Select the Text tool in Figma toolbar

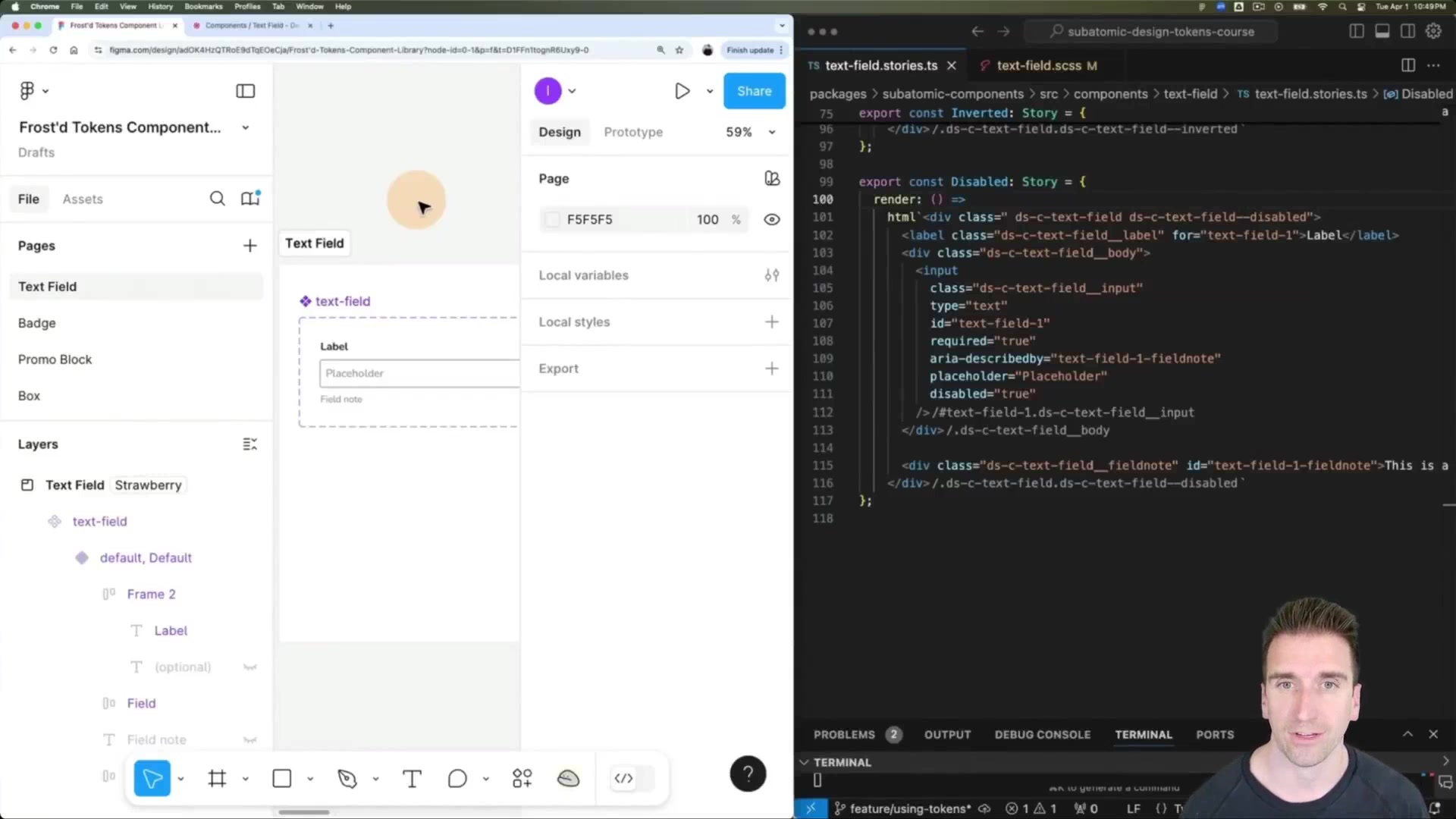412,778
